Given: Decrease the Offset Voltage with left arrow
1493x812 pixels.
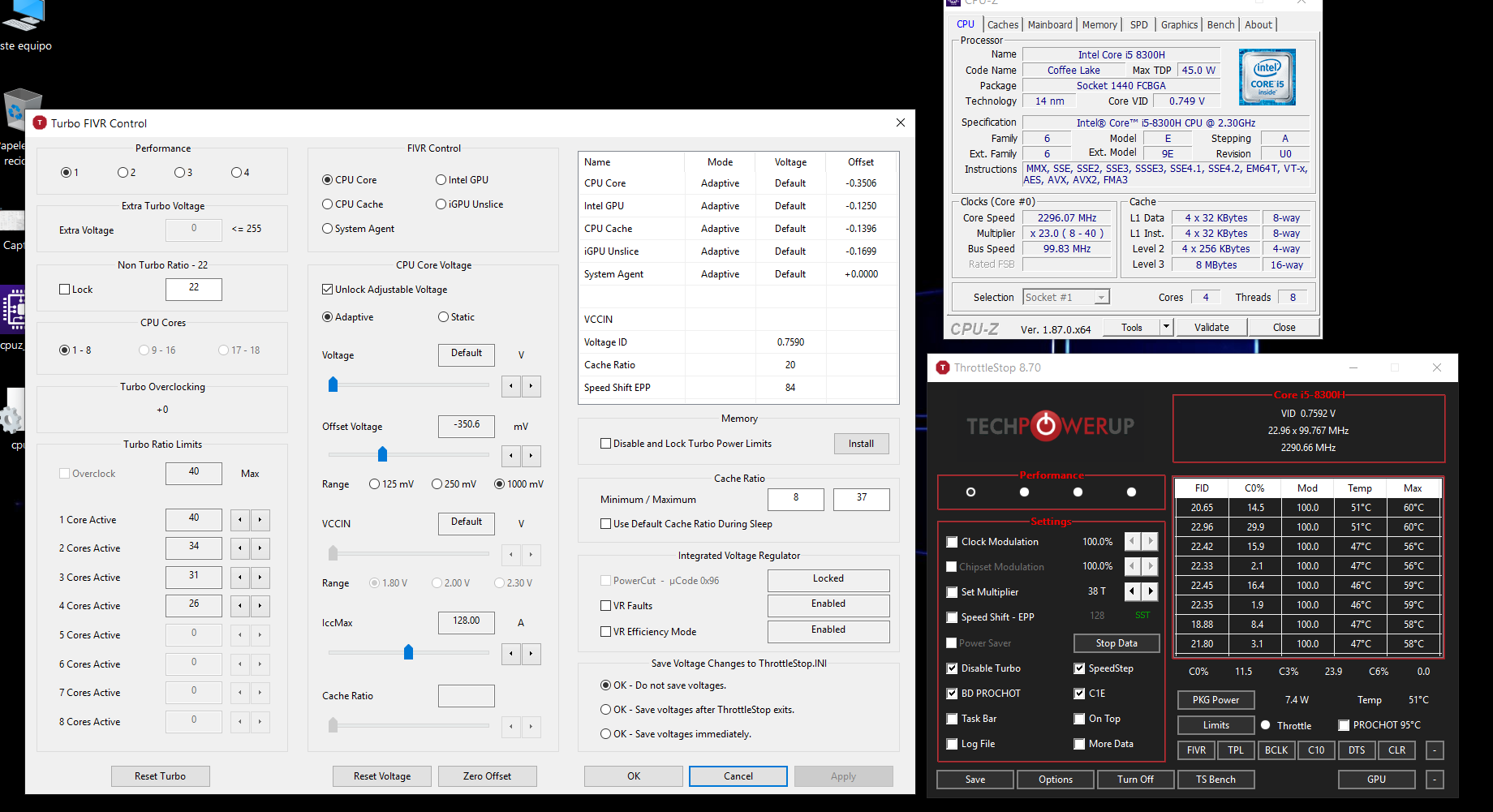Looking at the screenshot, I should click(511, 456).
